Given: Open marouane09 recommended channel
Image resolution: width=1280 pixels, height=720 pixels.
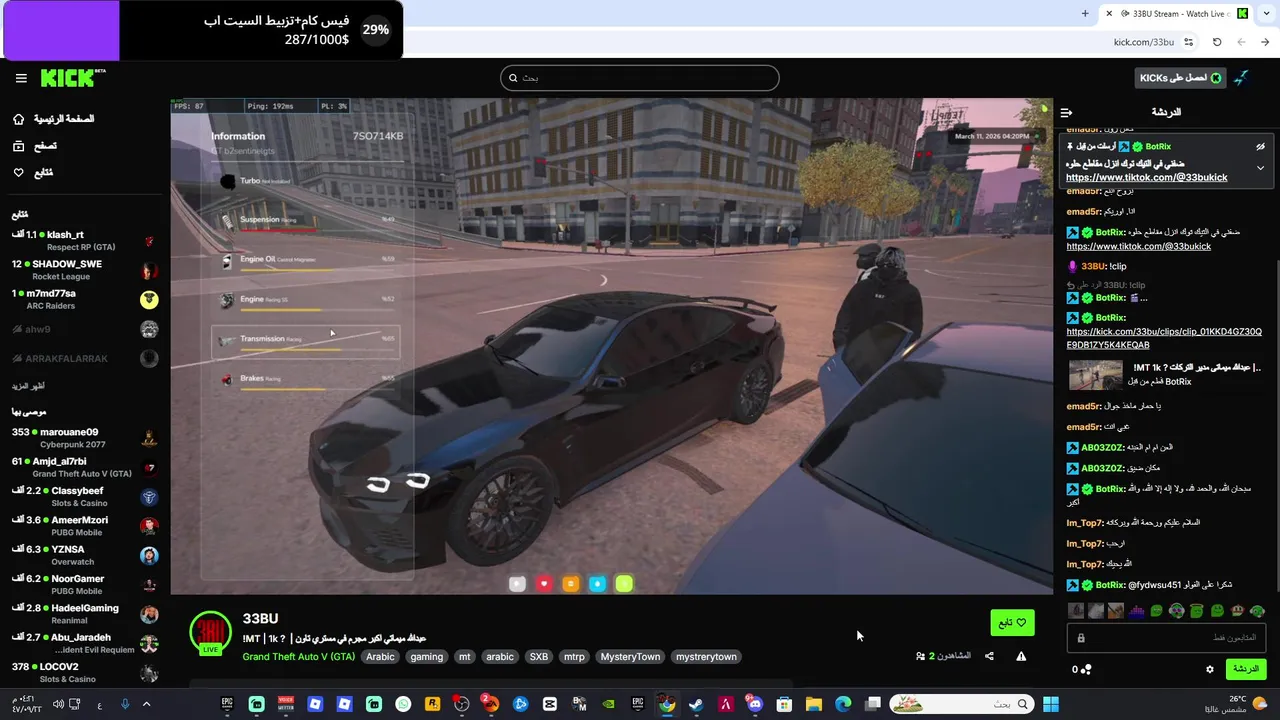Looking at the screenshot, I should [85, 438].
